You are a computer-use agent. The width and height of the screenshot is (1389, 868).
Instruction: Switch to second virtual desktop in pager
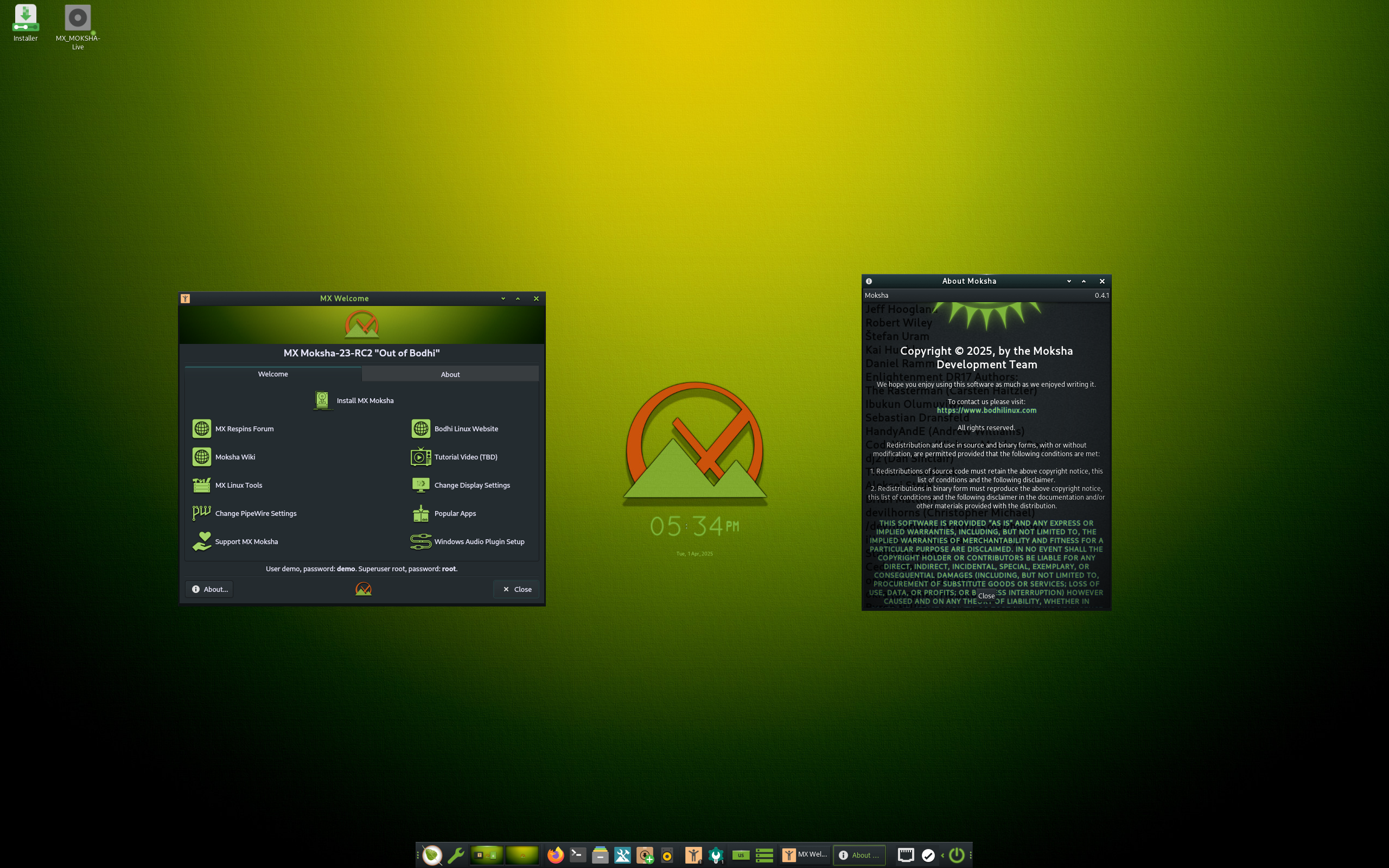coord(523,855)
